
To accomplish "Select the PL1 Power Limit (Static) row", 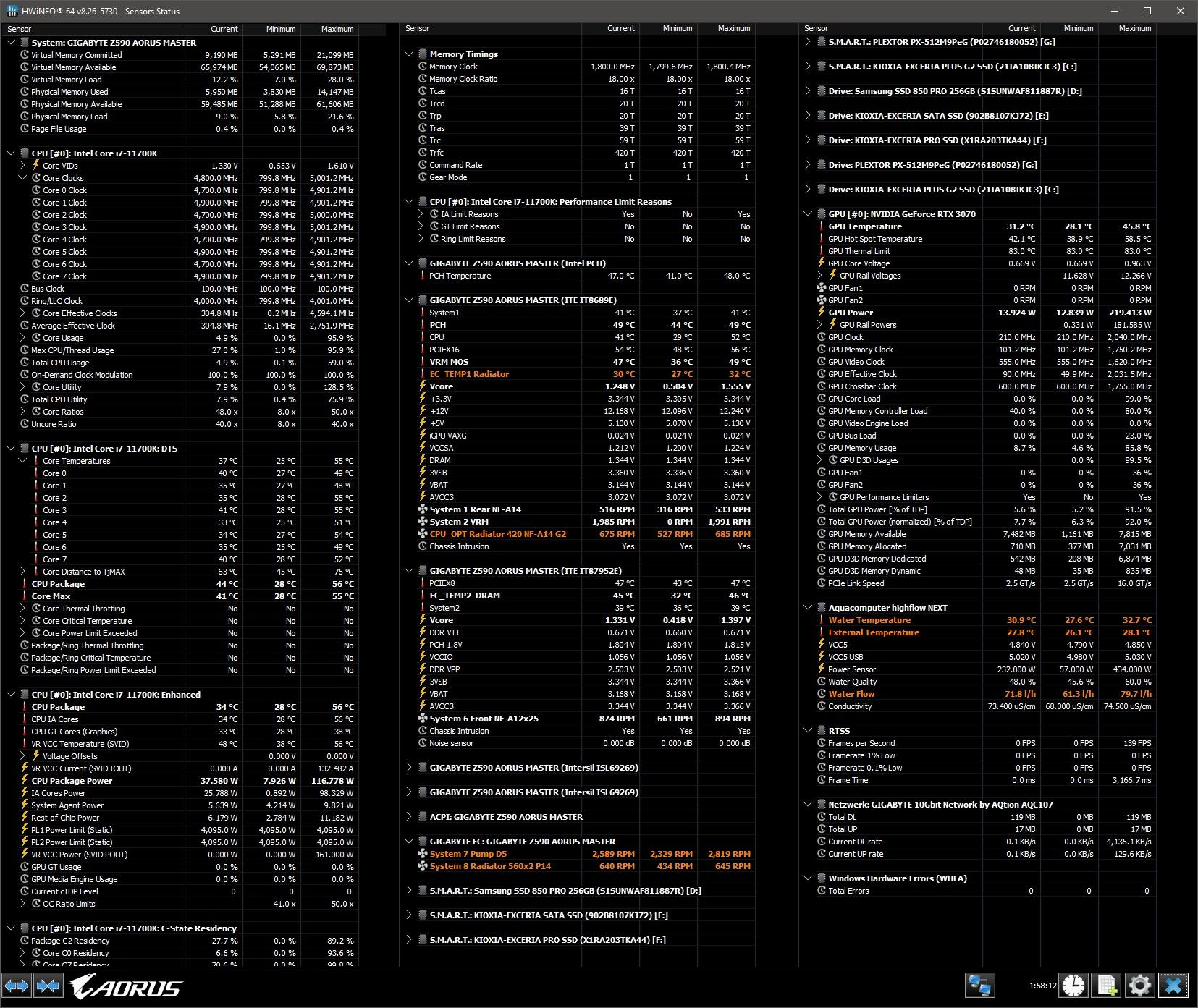I will tap(180, 830).
